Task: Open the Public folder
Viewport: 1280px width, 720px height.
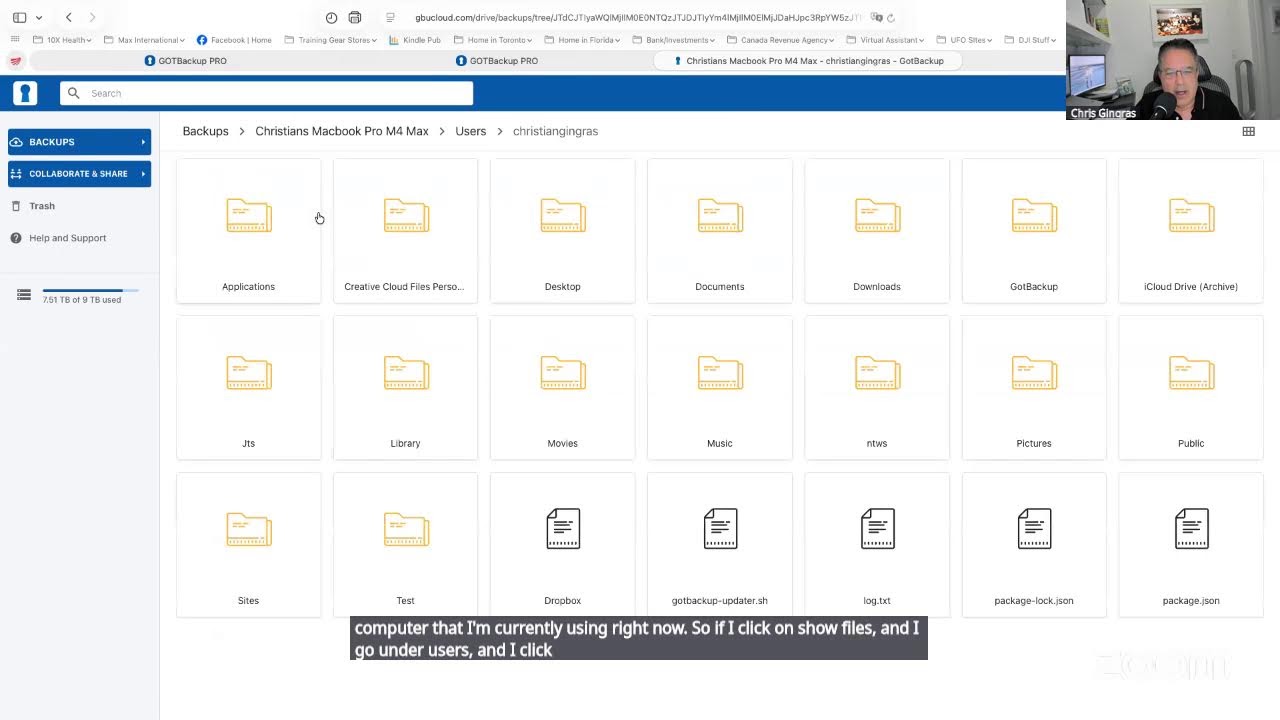Action: click(x=1191, y=388)
